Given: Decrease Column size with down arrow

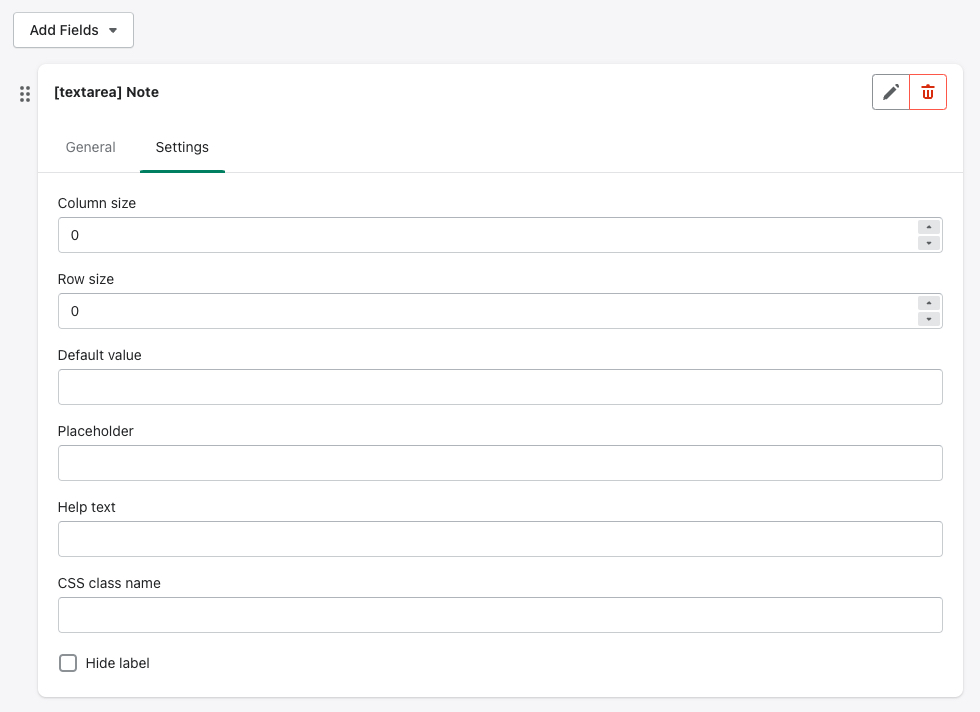Looking at the screenshot, I should [929, 243].
